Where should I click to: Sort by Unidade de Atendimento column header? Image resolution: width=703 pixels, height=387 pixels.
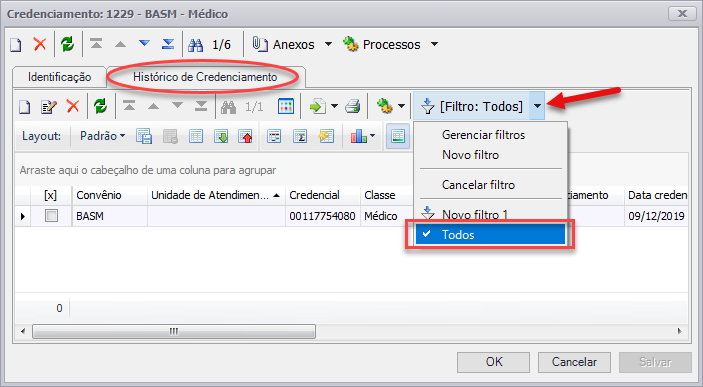pos(217,195)
